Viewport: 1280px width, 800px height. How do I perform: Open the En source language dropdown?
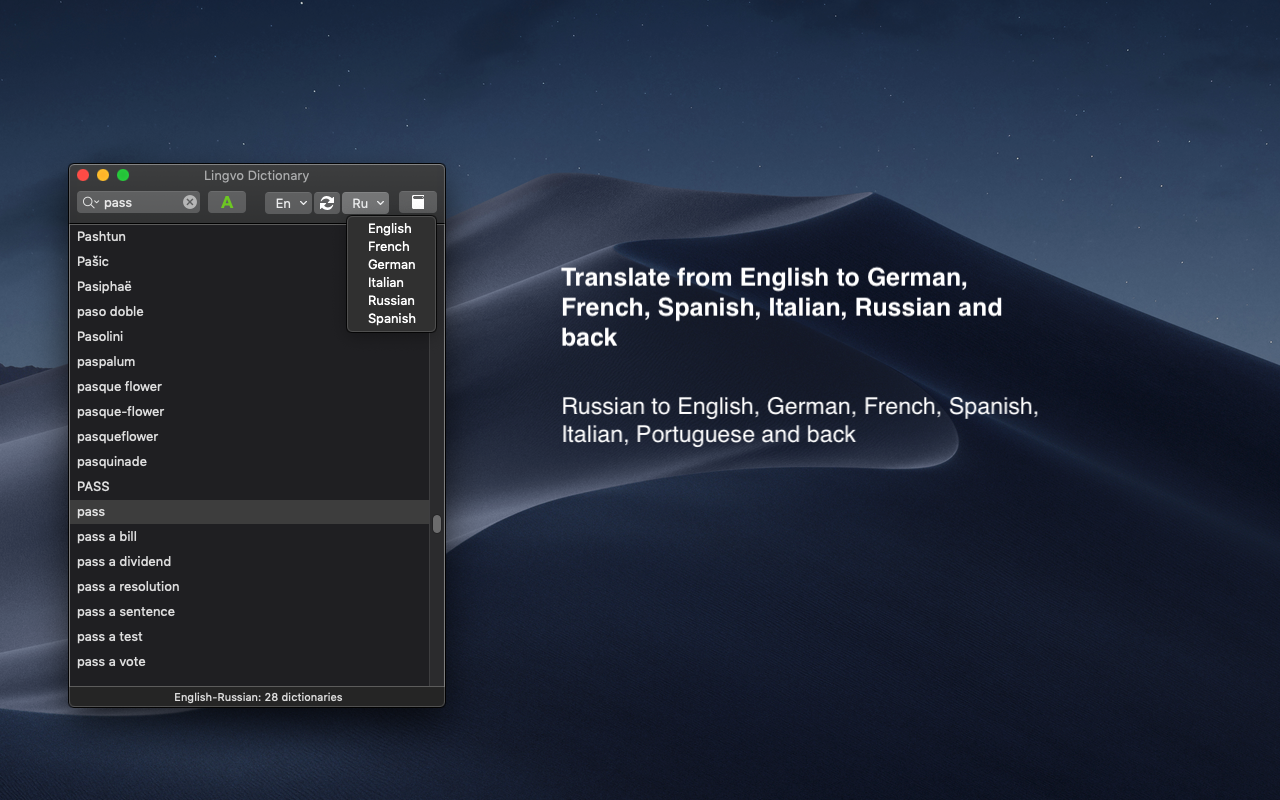point(288,203)
